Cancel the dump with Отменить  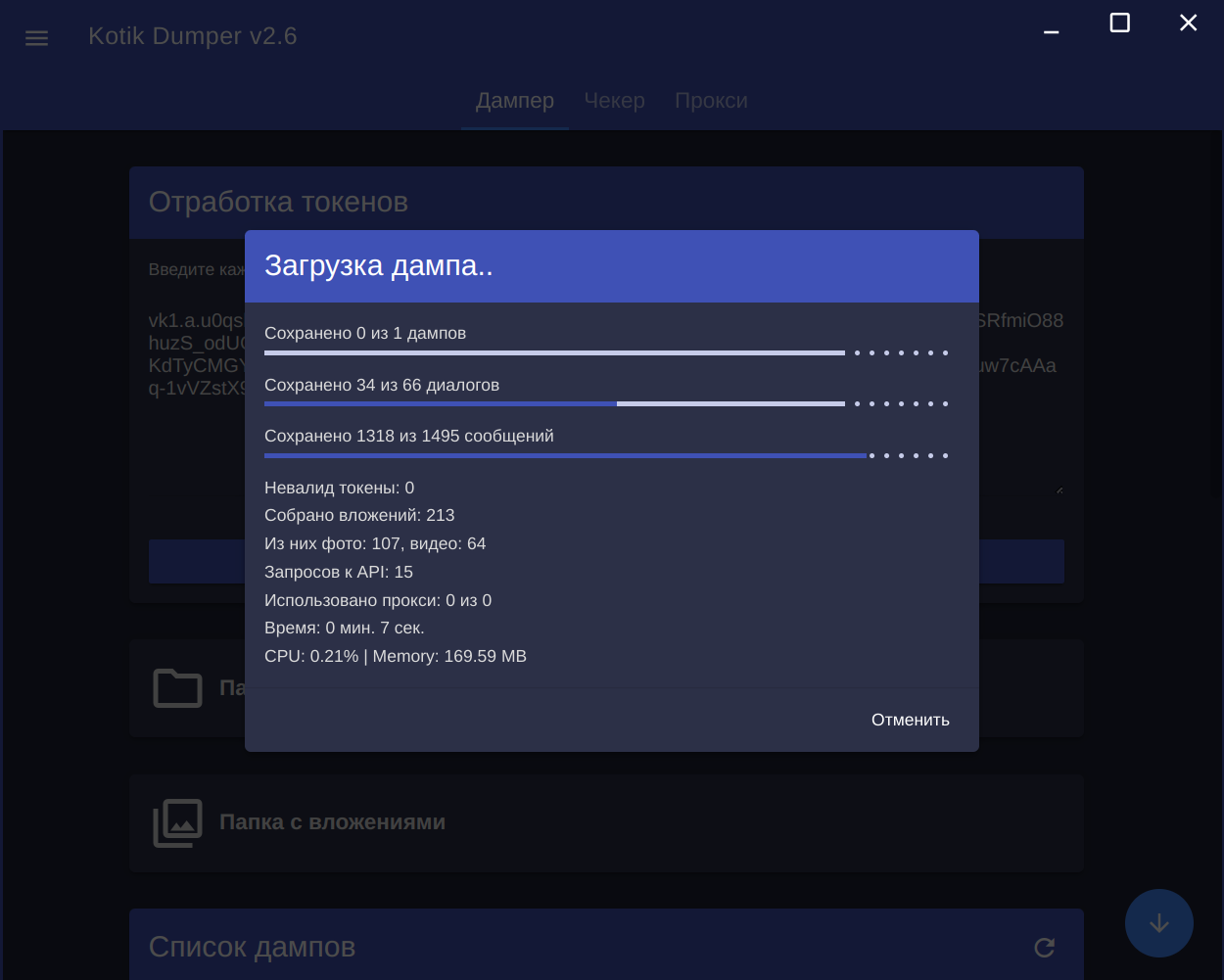[x=911, y=720]
